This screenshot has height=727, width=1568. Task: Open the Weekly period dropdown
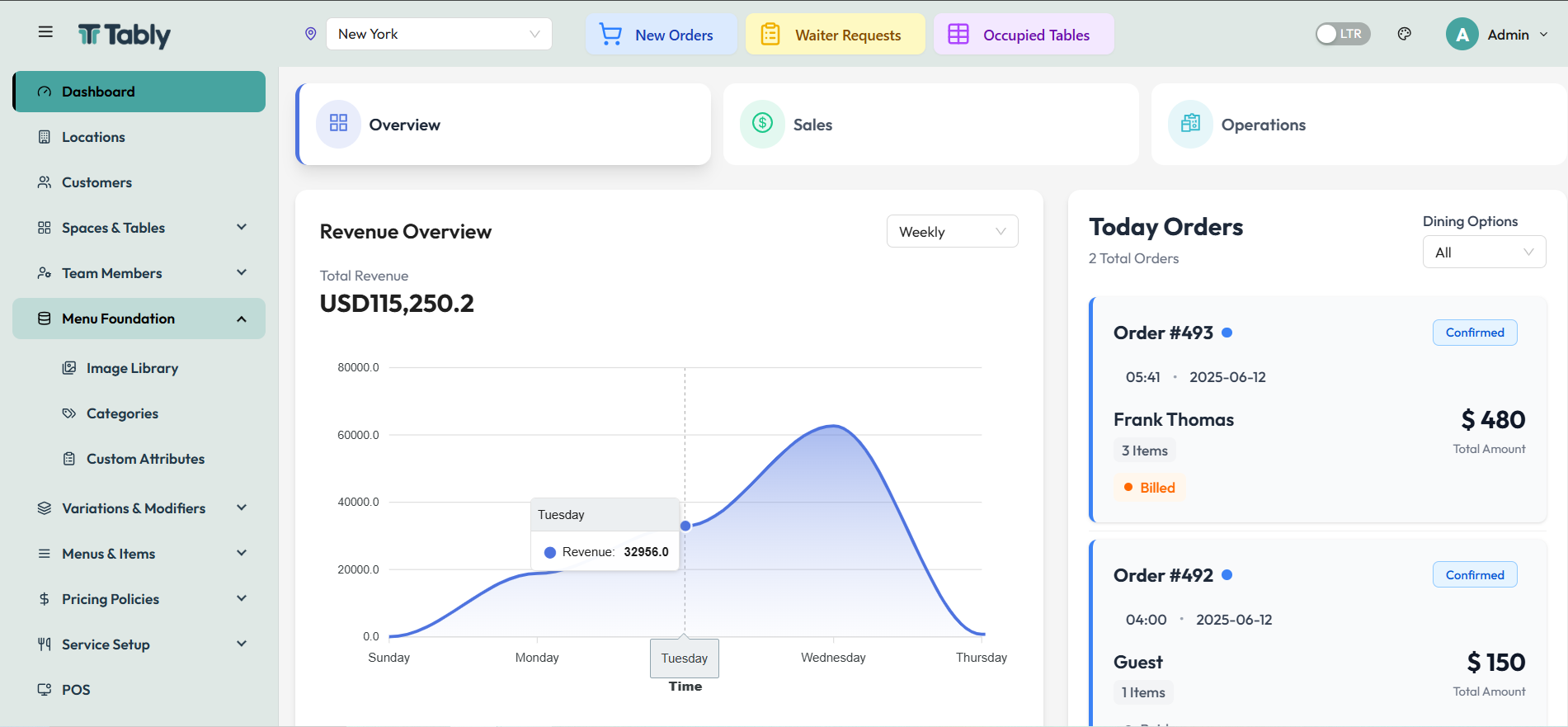coord(953,232)
